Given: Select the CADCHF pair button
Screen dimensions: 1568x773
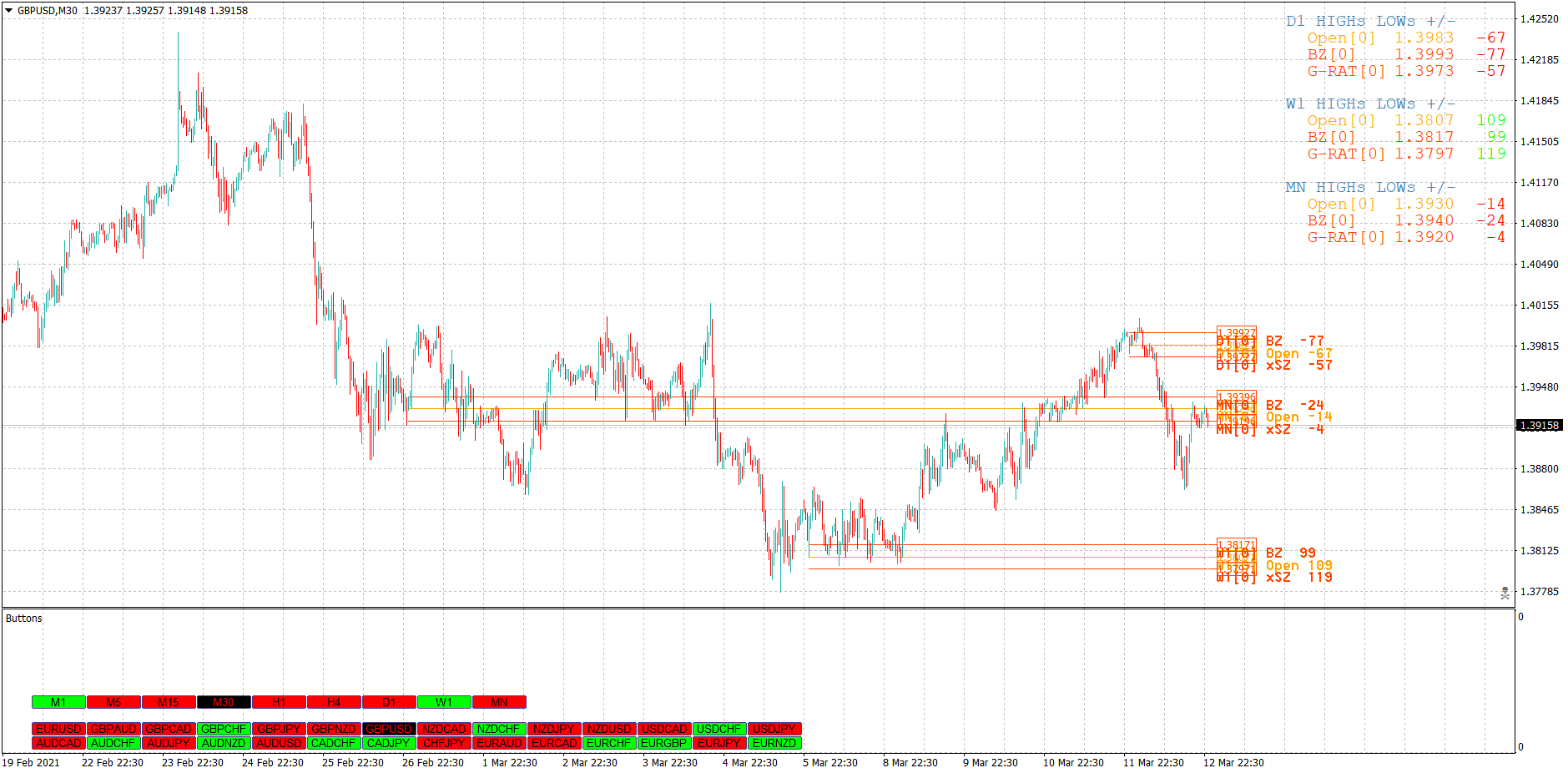Looking at the screenshot, I should click(334, 743).
